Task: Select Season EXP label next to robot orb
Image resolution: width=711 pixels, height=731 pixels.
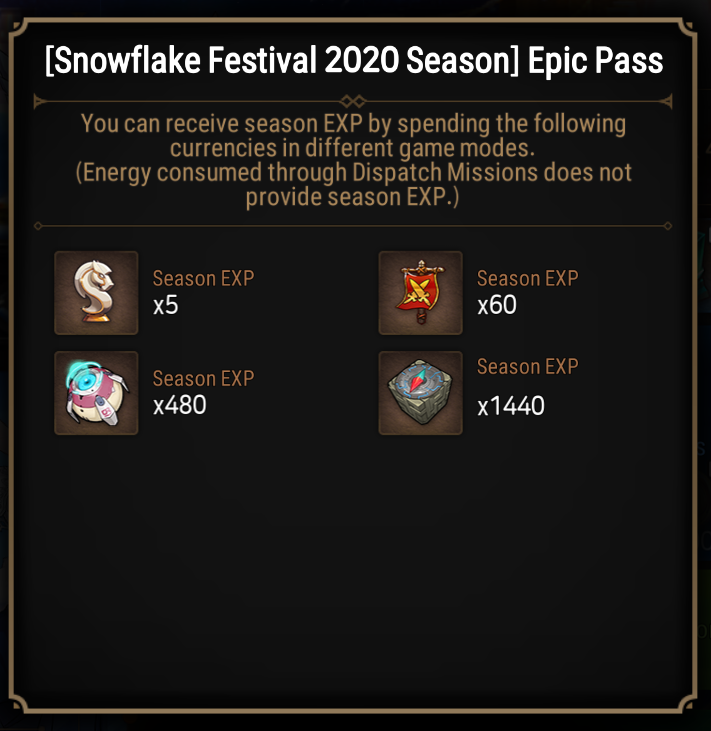Action: point(204,379)
